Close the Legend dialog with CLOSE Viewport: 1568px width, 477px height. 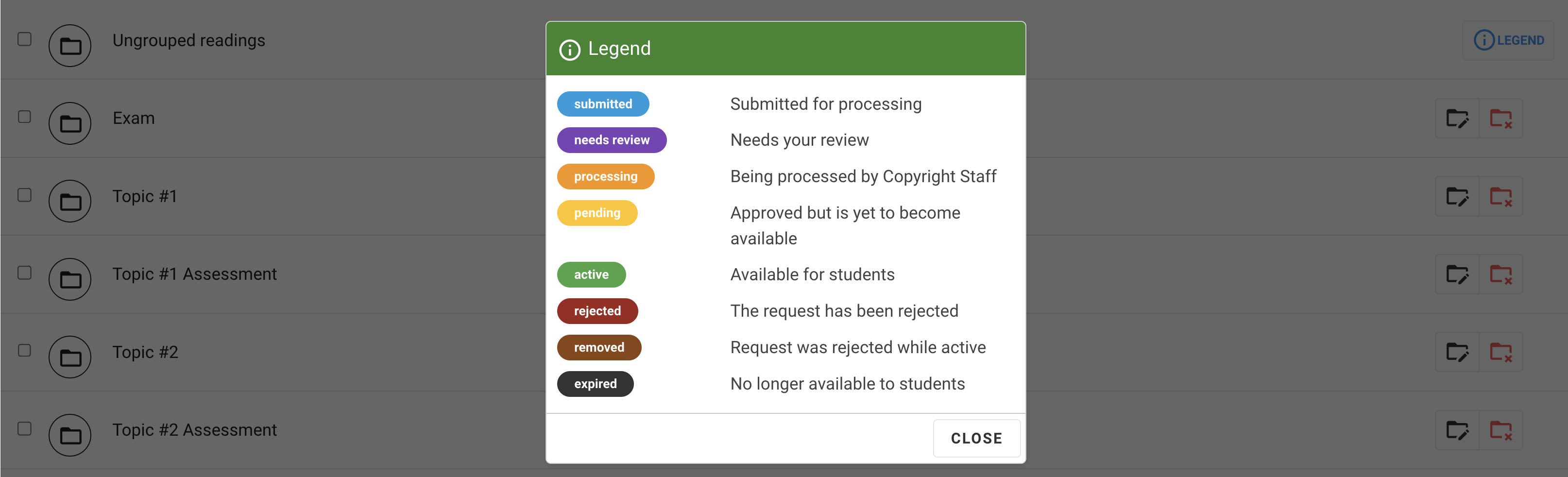tap(976, 438)
